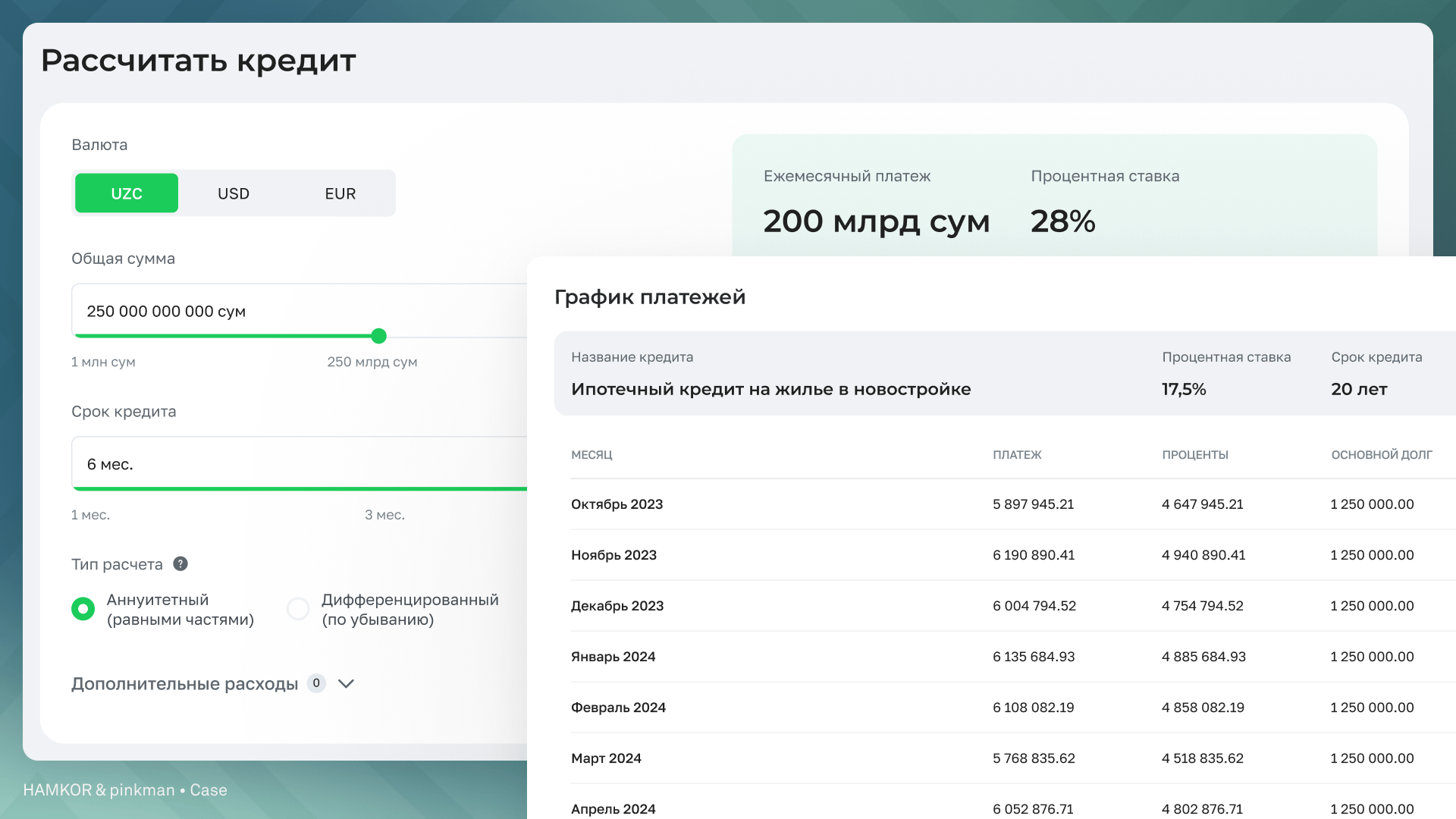Click the 250 млрд сум slider label
The height and width of the screenshot is (819, 1456).
click(372, 362)
